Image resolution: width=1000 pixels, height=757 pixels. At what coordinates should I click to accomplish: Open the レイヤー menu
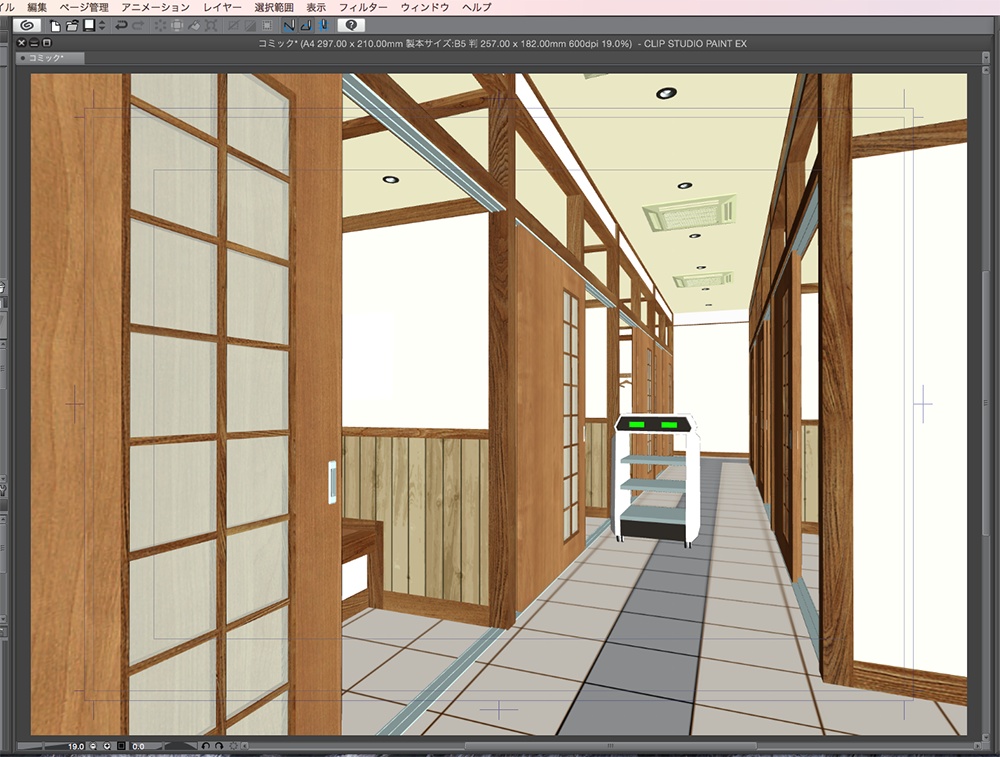click(221, 7)
